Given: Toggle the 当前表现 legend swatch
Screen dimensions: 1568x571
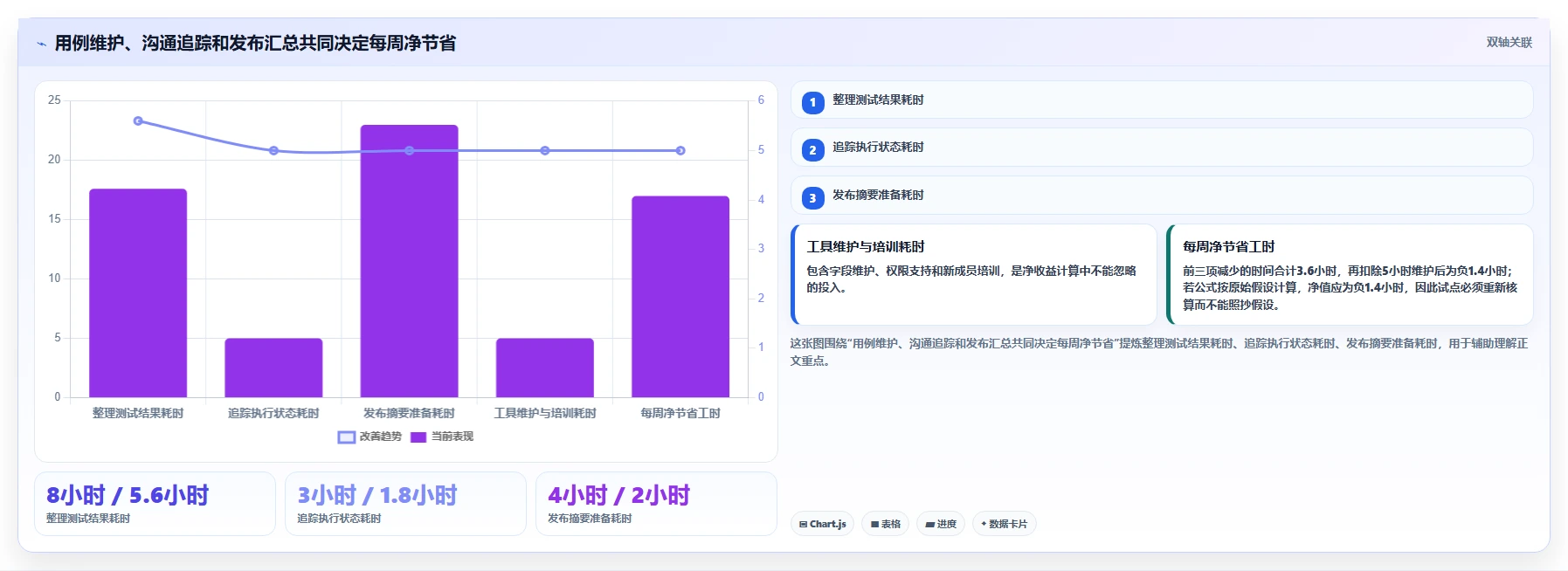Looking at the screenshot, I should pyautogui.click(x=418, y=437).
